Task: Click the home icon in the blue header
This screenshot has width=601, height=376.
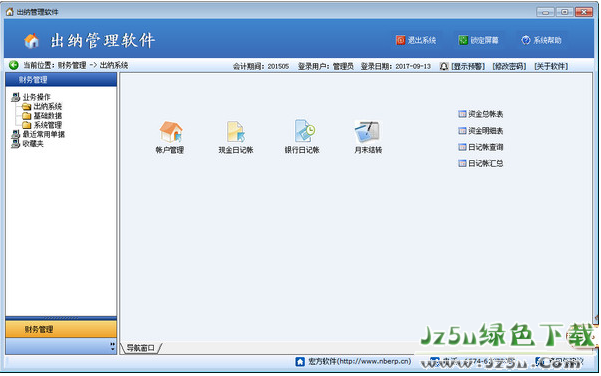Action: (31, 40)
